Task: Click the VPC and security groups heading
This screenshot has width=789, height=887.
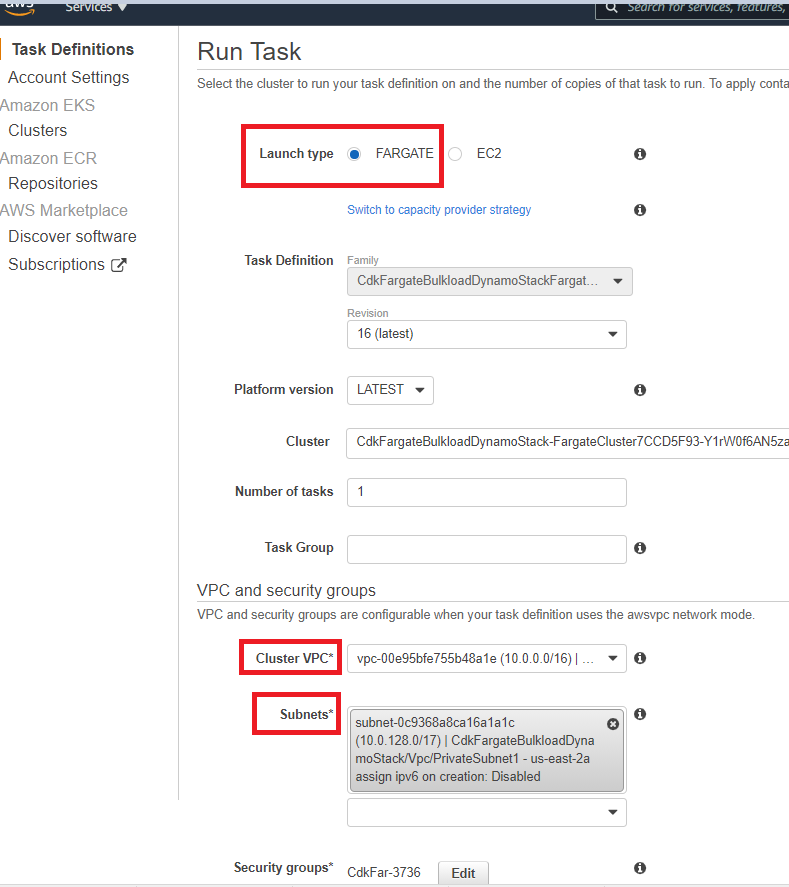Action: [x=286, y=591]
